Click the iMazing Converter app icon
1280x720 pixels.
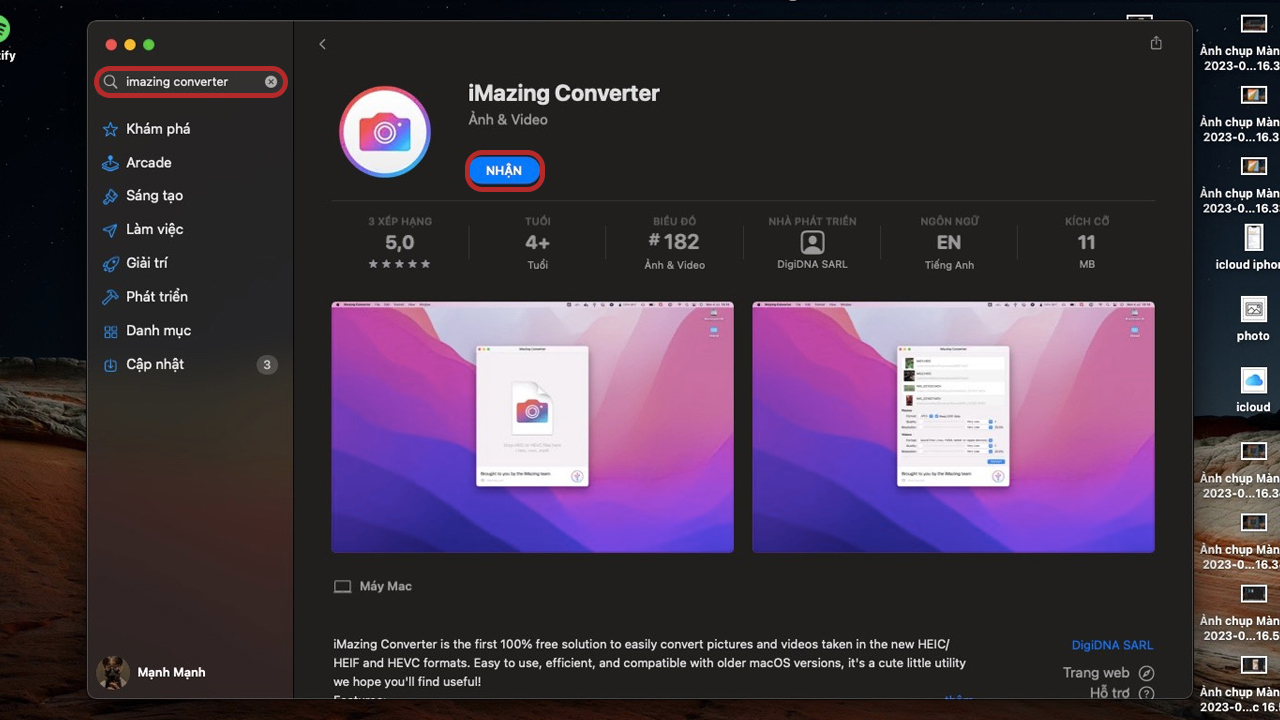(x=385, y=132)
